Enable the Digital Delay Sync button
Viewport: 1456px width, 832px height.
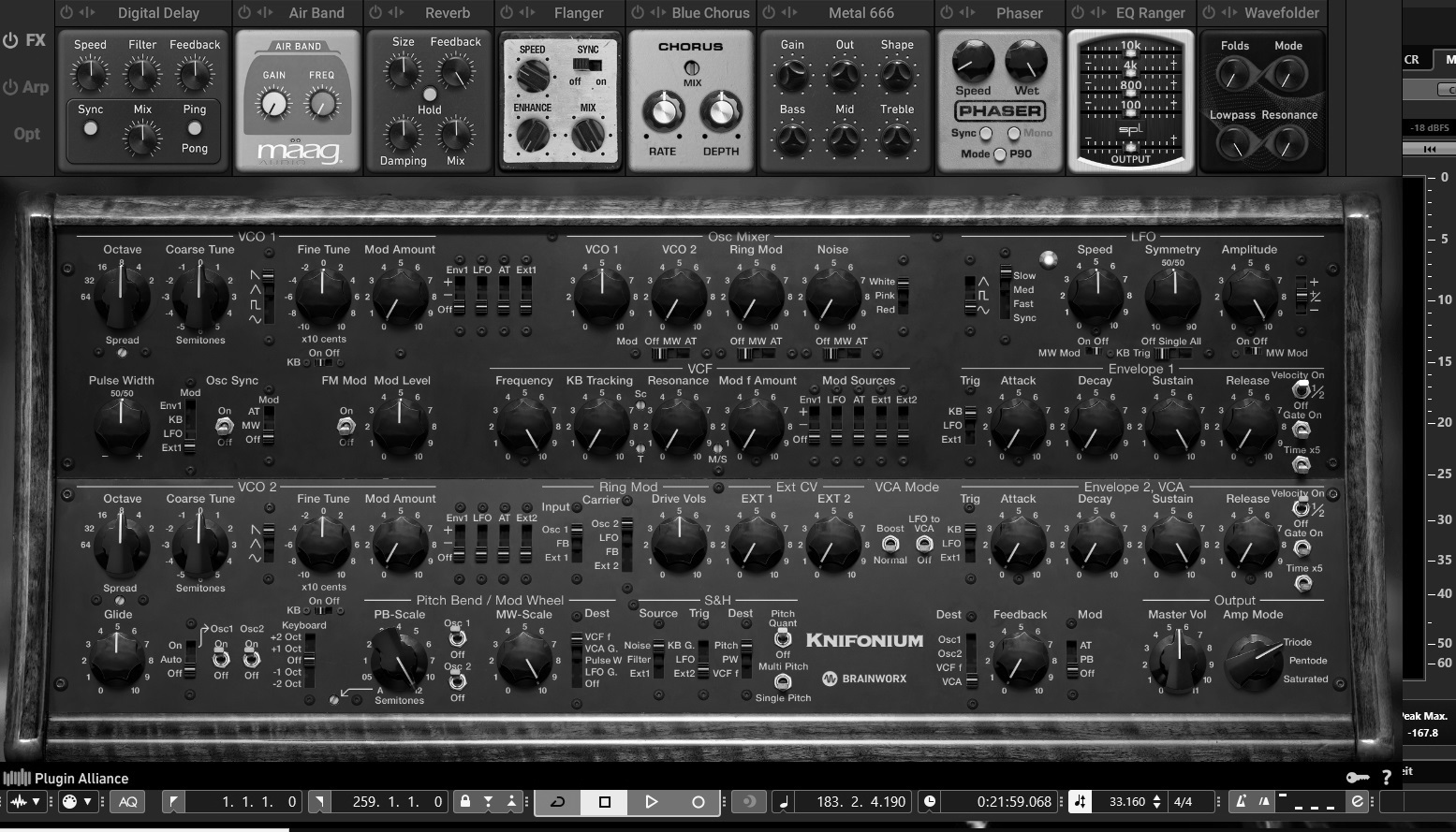click(x=91, y=129)
